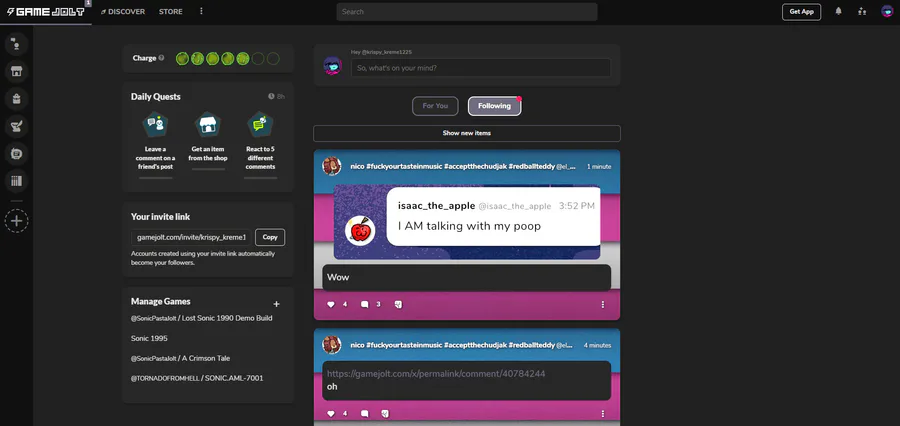The height and width of the screenshot is (426, 900).
Task: Open the isaac_the_apple screenshot image
Action: click(467, 222)
